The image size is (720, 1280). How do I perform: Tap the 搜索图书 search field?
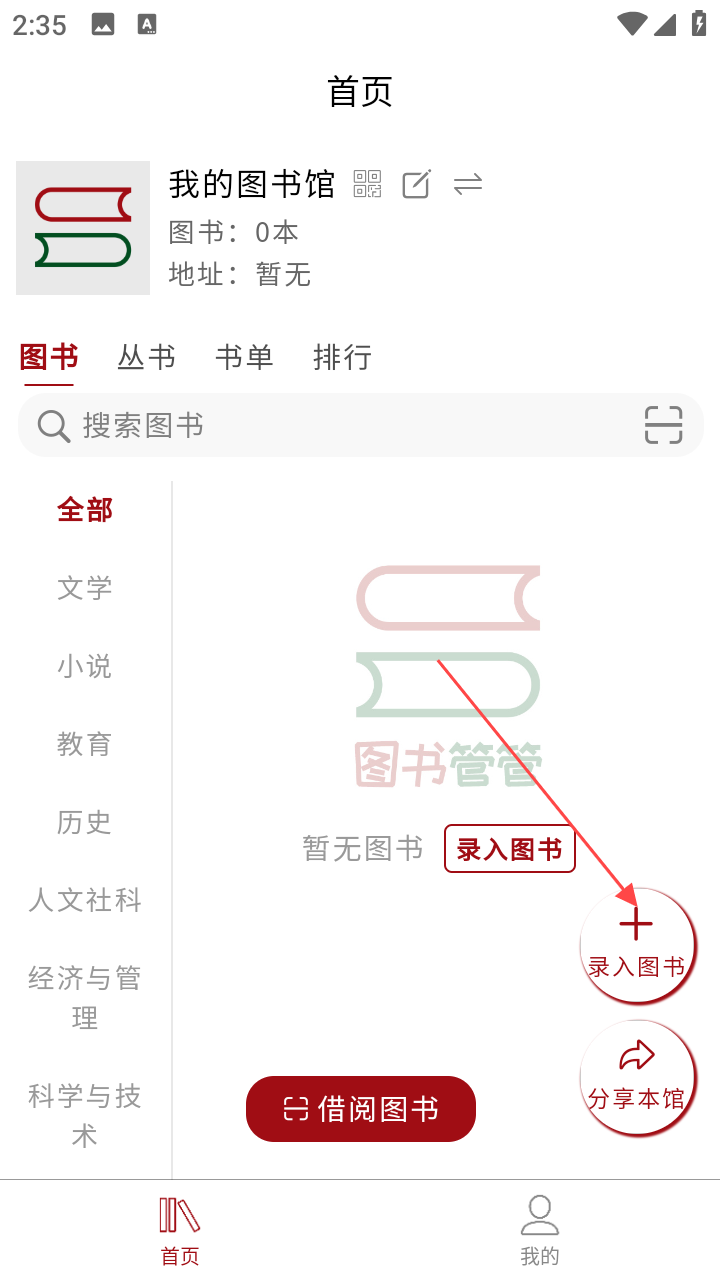(x=361, y=425)
